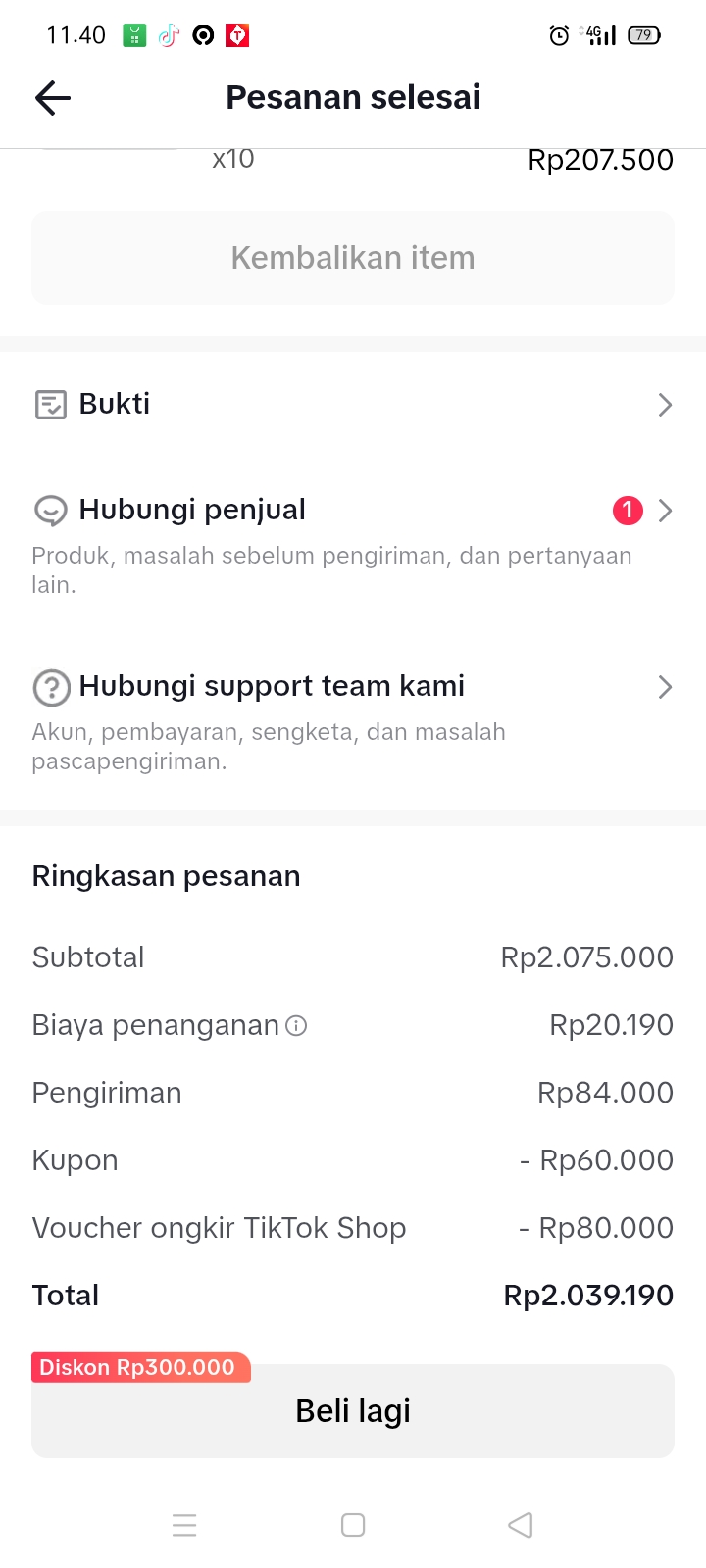Select Hubungi support team kami entry
This screenshot has width=706, height=1568.
coord(272,686)
